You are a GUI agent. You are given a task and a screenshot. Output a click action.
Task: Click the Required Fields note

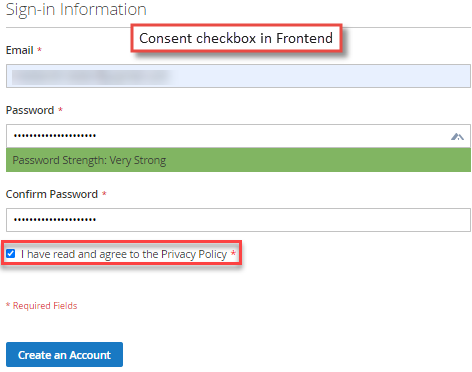[42, 306]
